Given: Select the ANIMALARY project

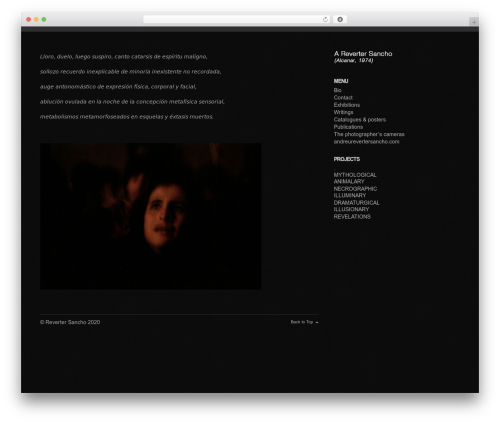Looking at the screenshot, I should point(349,182).
